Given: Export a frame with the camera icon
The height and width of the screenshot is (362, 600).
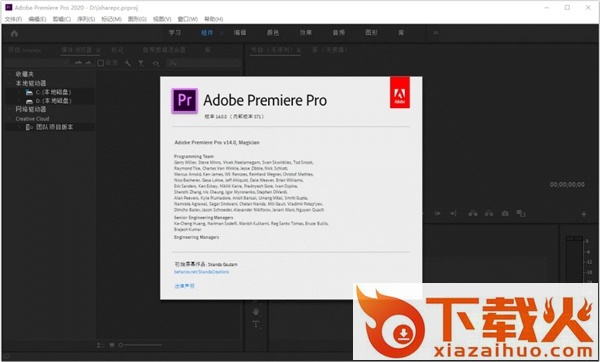Looking at the screenshot, I should coord(505,214).
